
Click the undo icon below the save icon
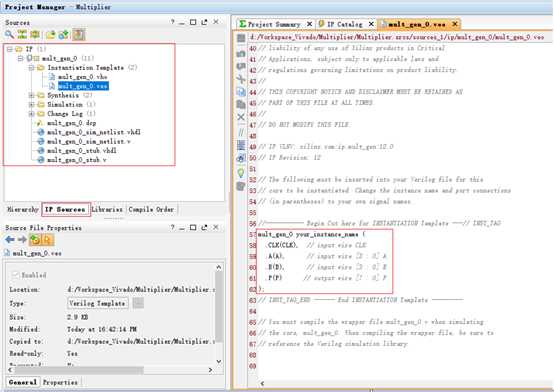(241, 53)
